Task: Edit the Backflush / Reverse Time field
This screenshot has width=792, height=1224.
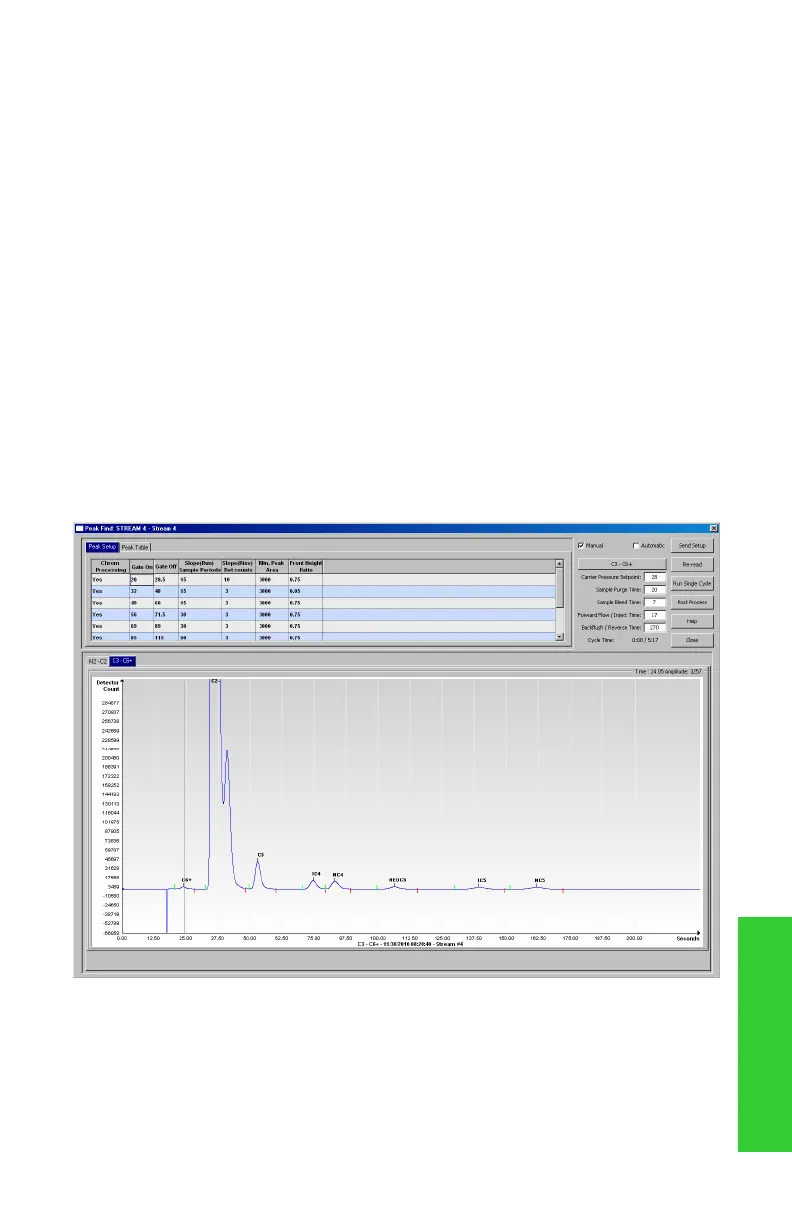Action: 654,627
